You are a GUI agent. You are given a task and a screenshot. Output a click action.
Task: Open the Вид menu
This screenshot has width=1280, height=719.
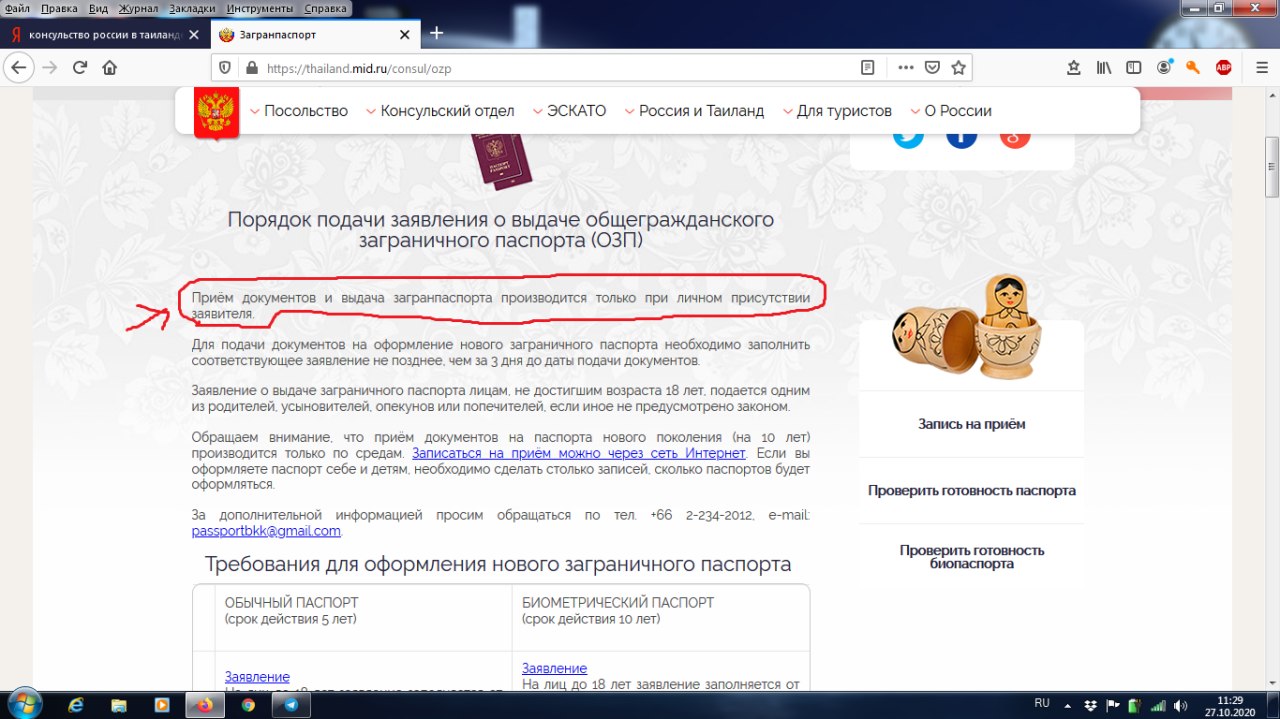click(x=98, y=7)
